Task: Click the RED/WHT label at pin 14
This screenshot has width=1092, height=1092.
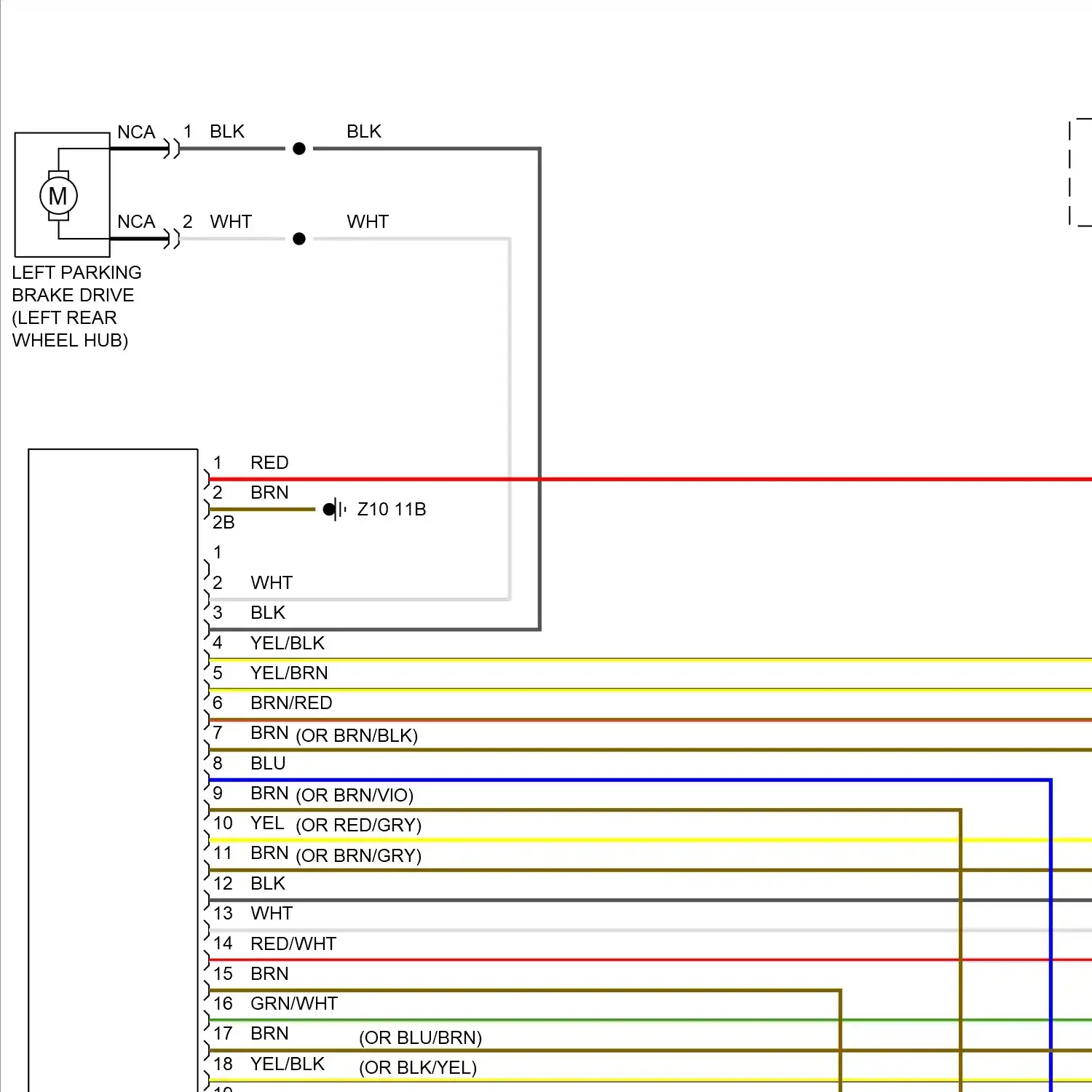Action: click(x=293, y=944)
